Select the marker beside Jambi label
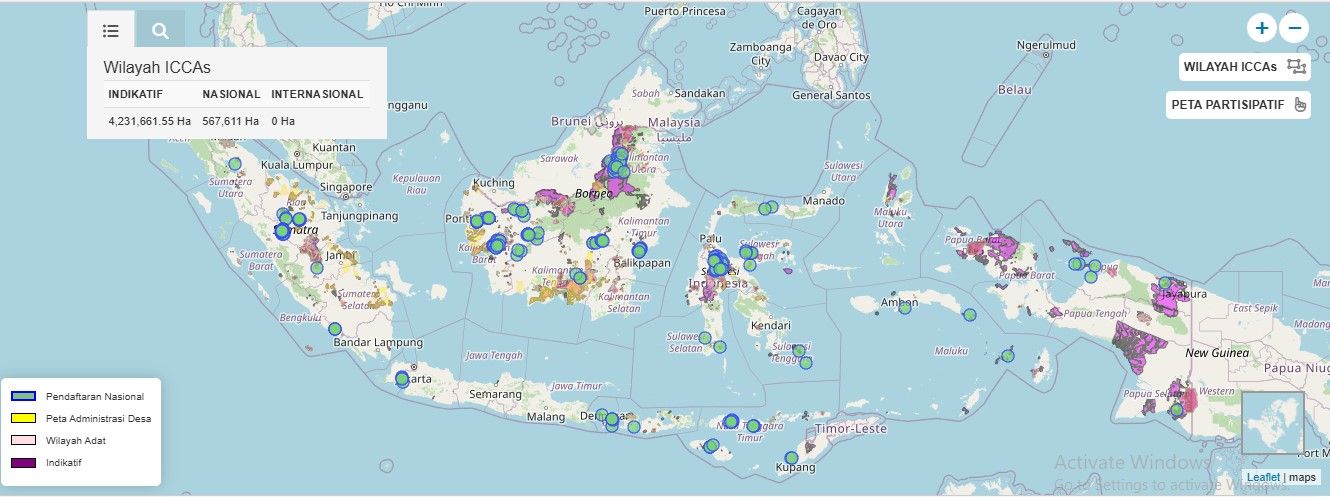Screen dimensions: 1330x497 click(317, 267)
